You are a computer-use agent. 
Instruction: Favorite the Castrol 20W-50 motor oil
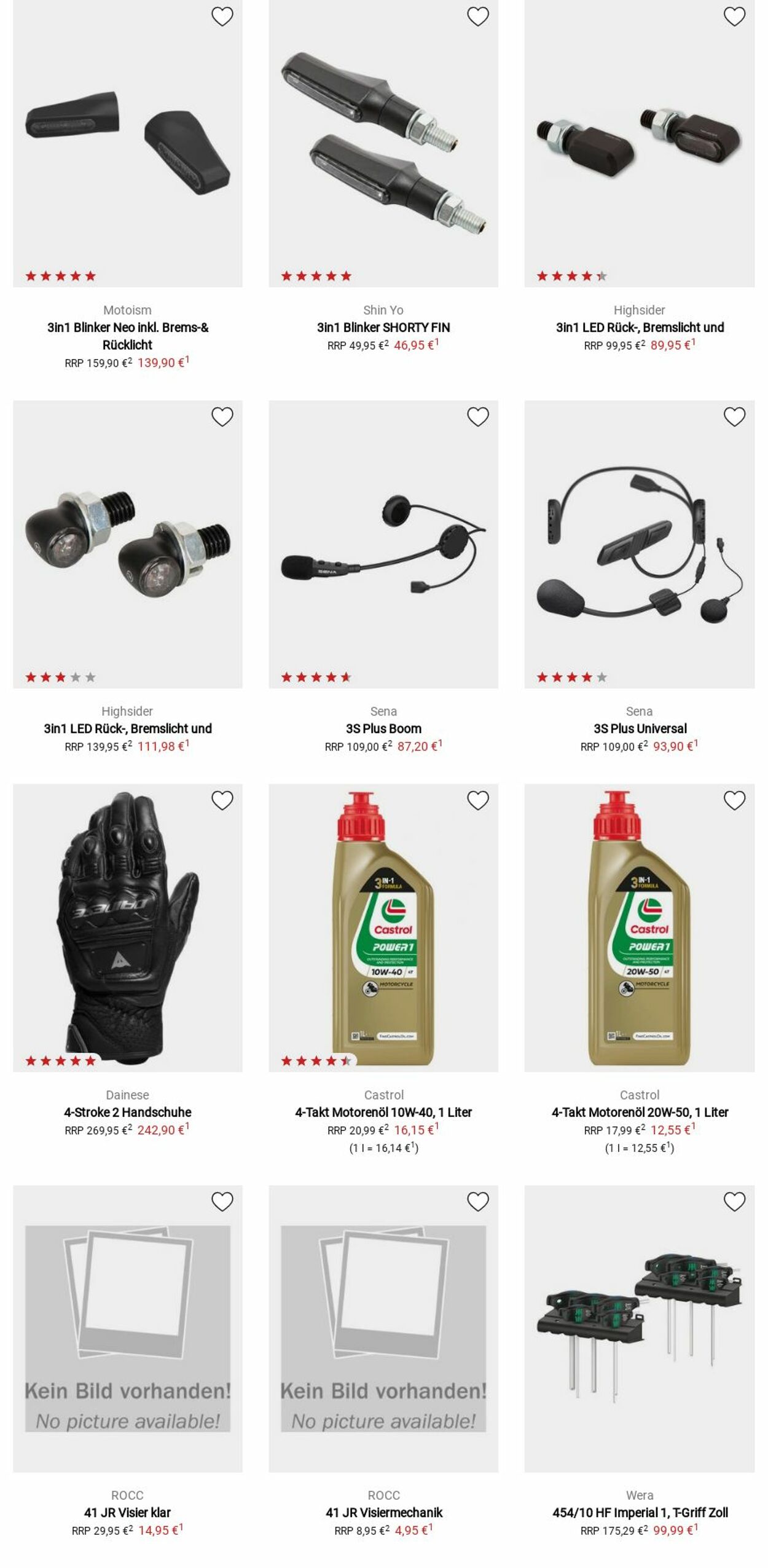click(734, 800)
